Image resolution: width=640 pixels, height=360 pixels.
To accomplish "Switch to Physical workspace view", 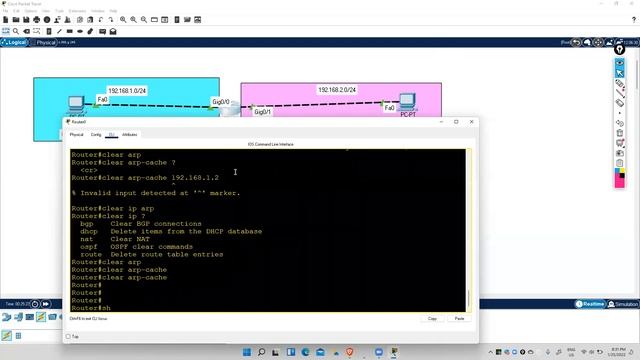I will [43, 42].
